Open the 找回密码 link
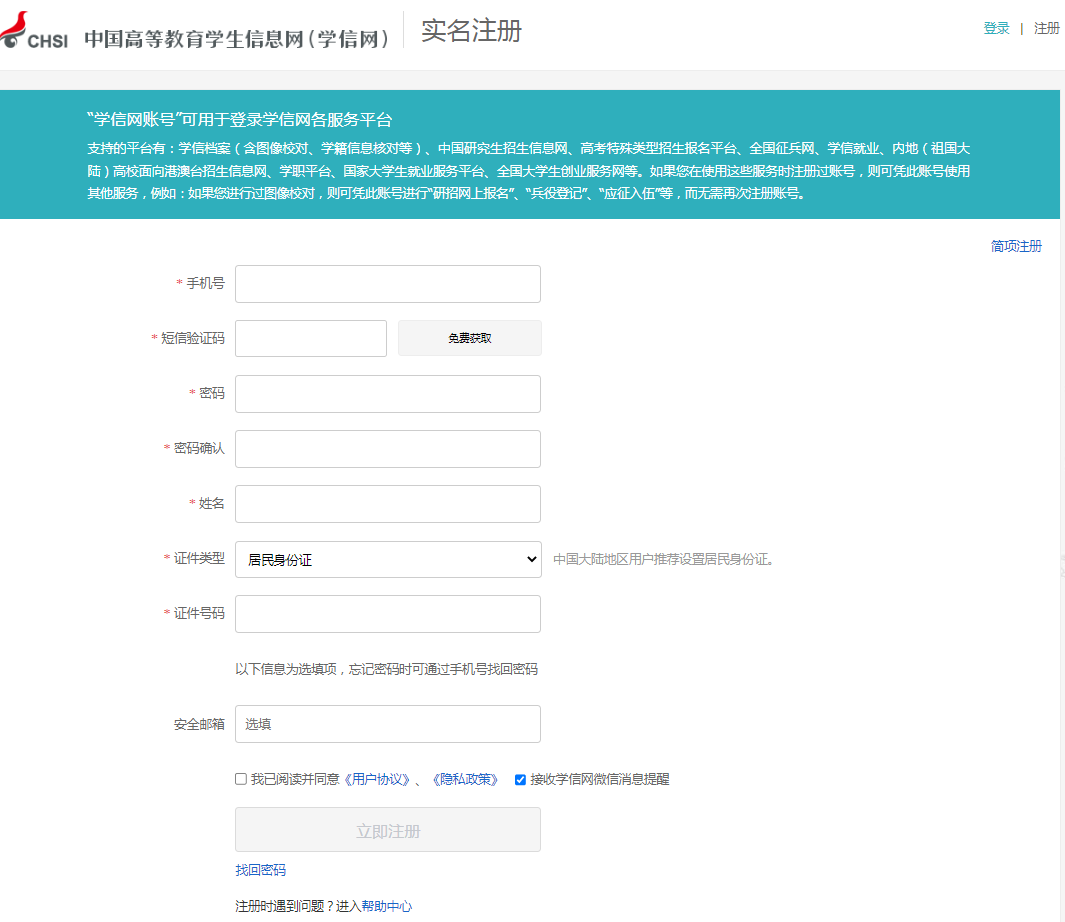Image resolution: width=1065 pixels, height=922 pixels. coord(260,870)
